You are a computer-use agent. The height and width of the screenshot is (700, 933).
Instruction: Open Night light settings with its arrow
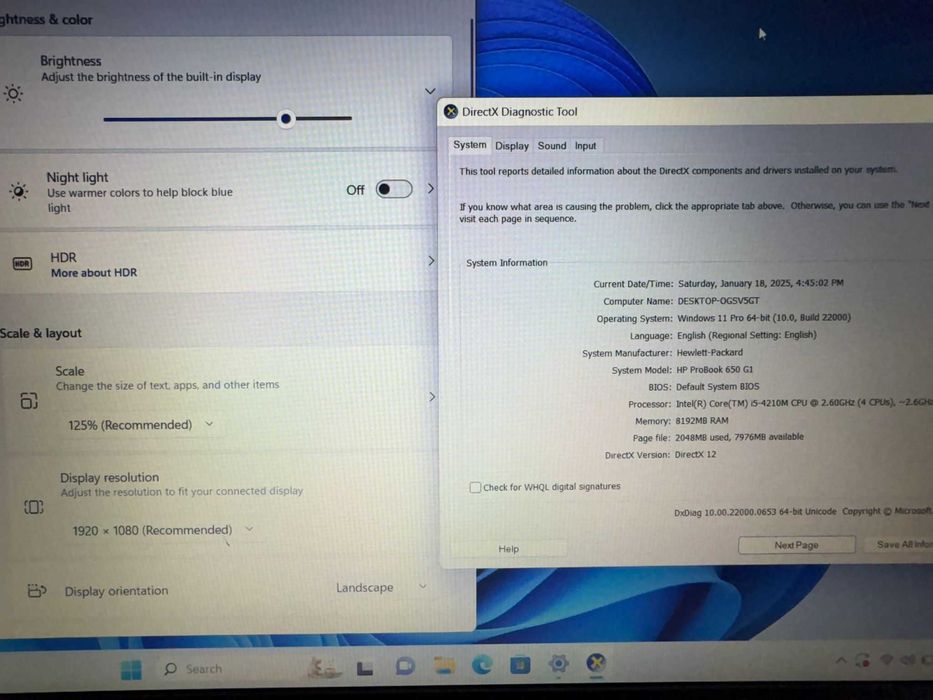pos(431,189)
